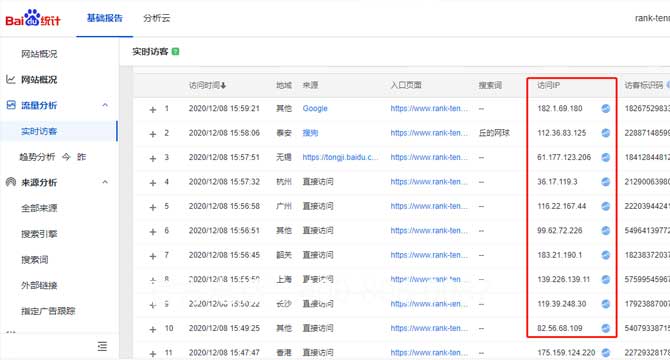Click the blue icon beside IP 99.62.72.226
The image size is (670, 360).
pyautogui.click(x=605, y=231)
